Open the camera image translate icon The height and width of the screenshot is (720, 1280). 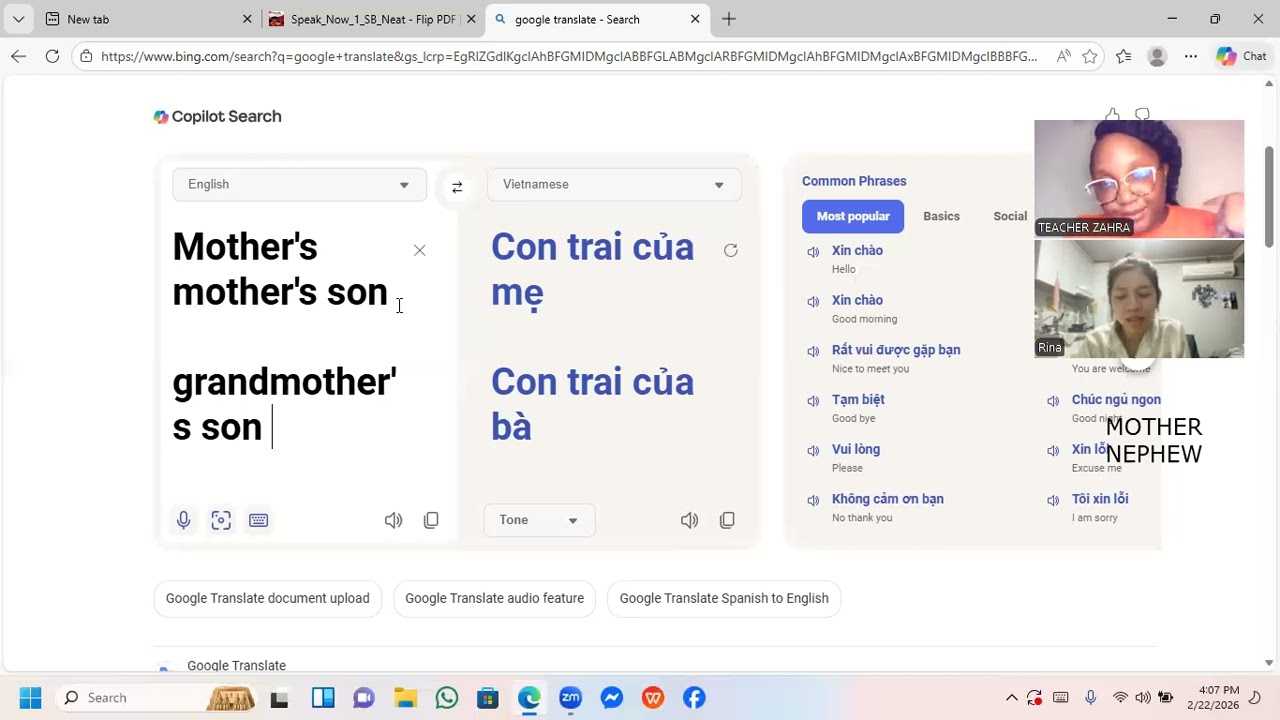(x=221, y=520)
